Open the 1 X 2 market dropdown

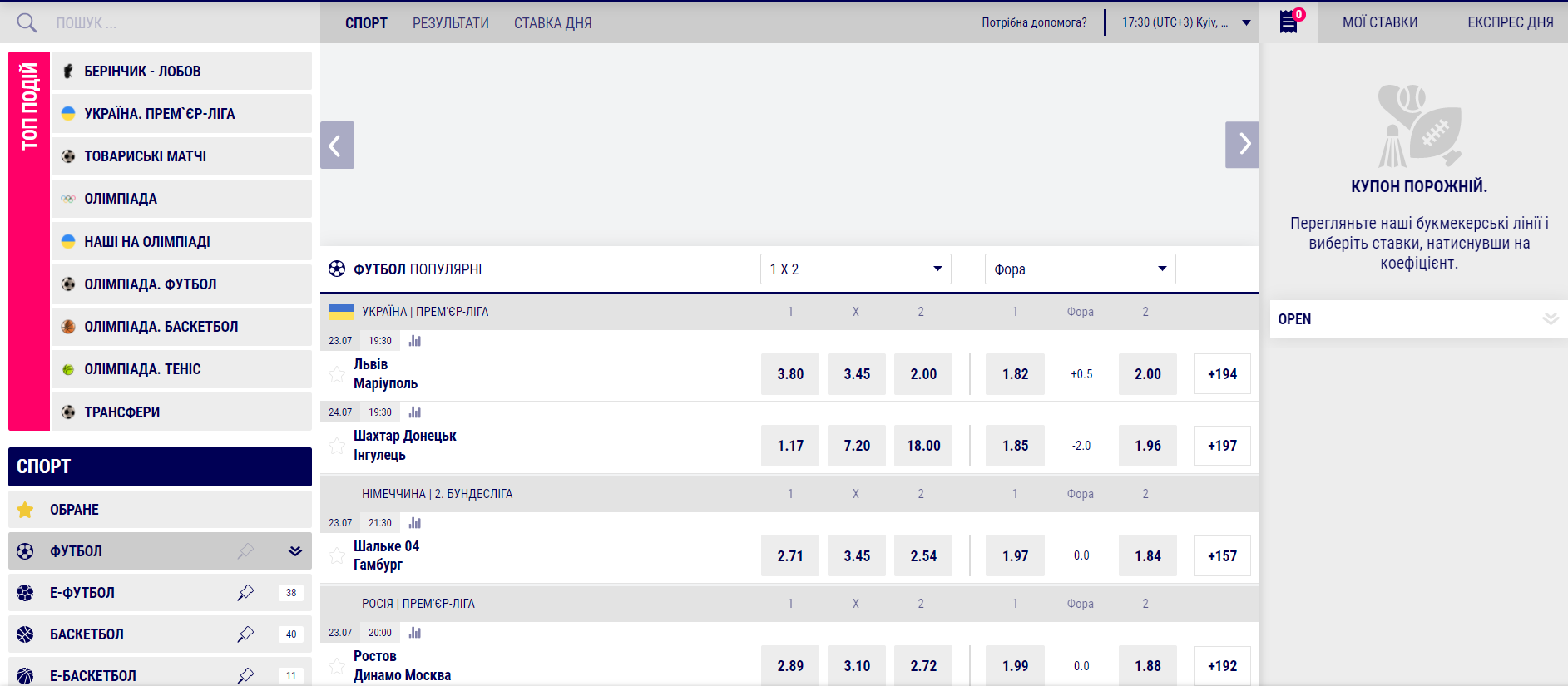click(855, 269)
